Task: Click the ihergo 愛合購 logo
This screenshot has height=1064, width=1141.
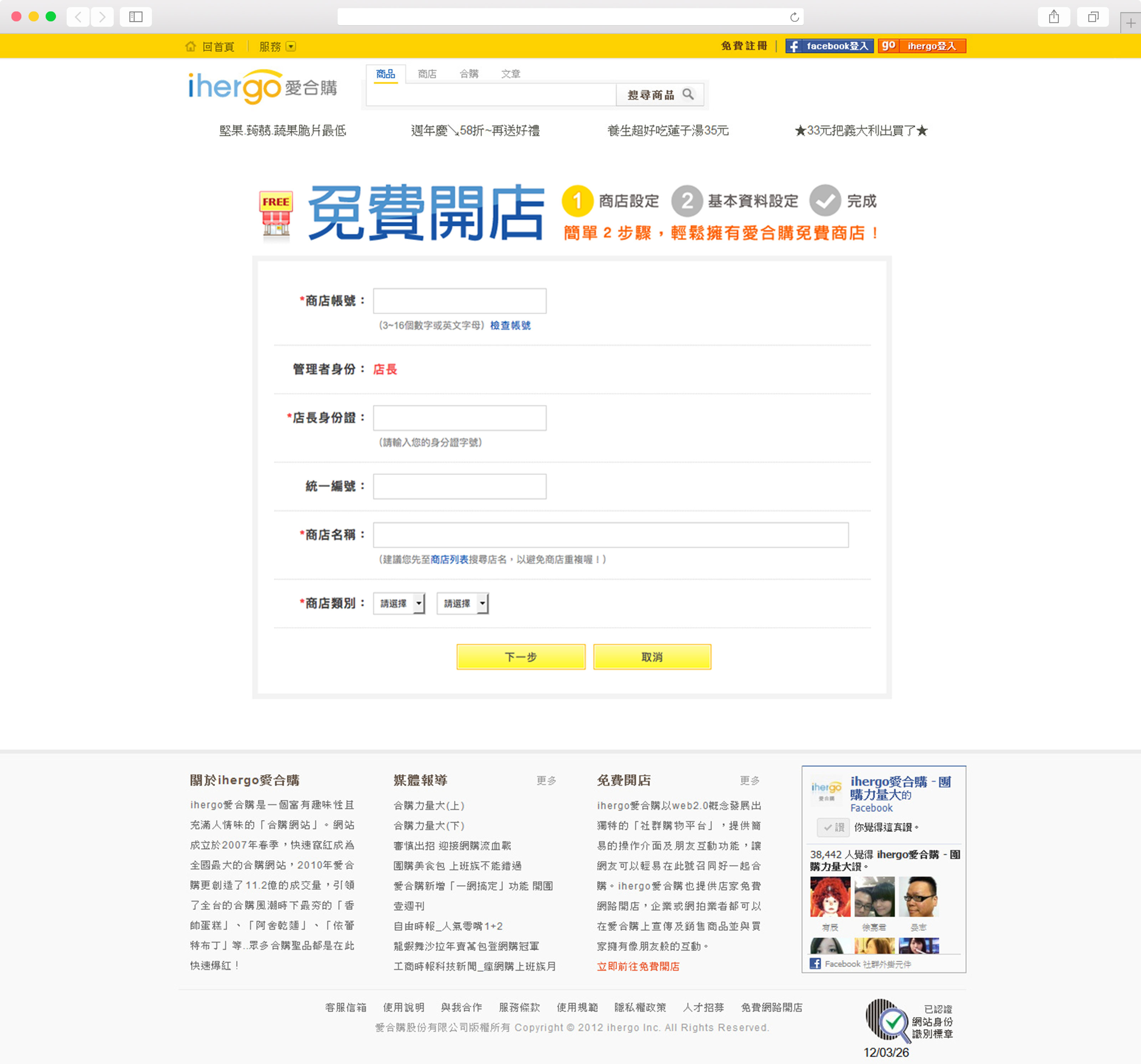Action: point(262,87)
